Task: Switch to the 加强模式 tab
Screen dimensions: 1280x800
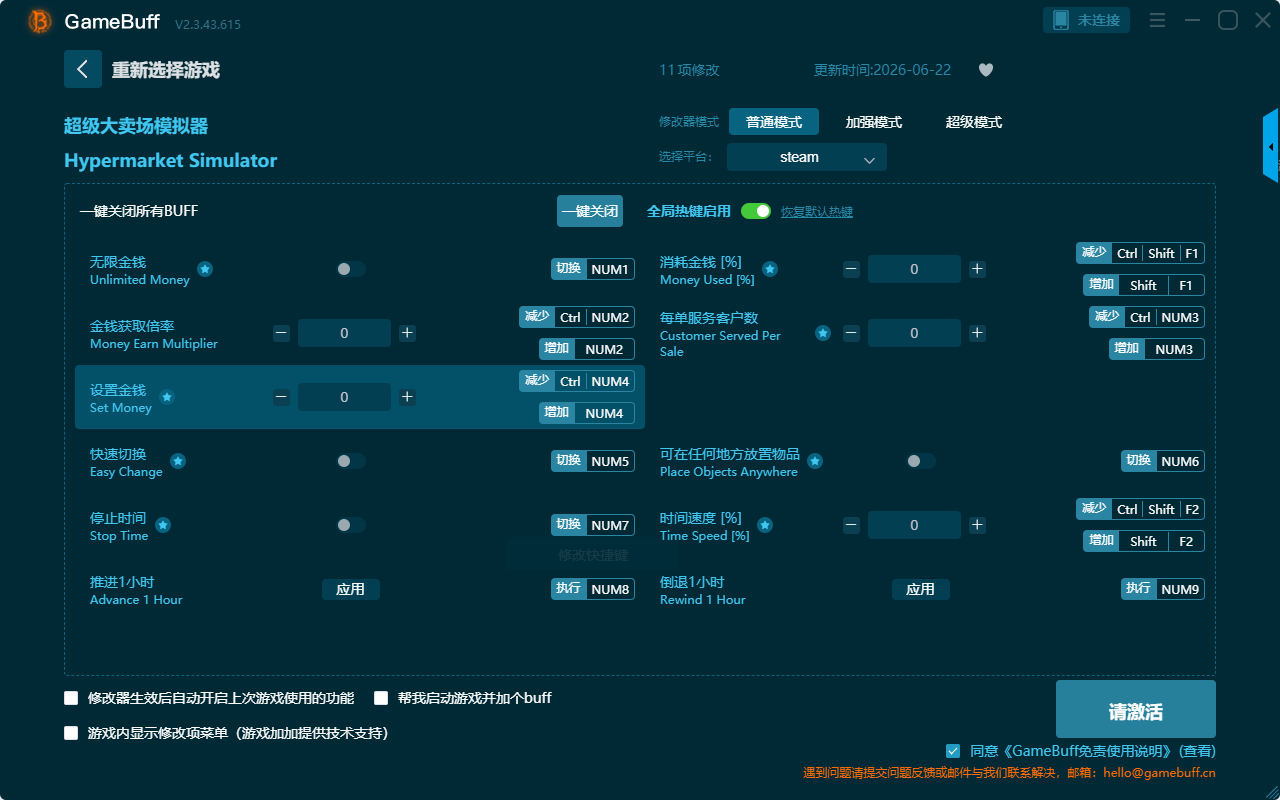Action: 874,122
